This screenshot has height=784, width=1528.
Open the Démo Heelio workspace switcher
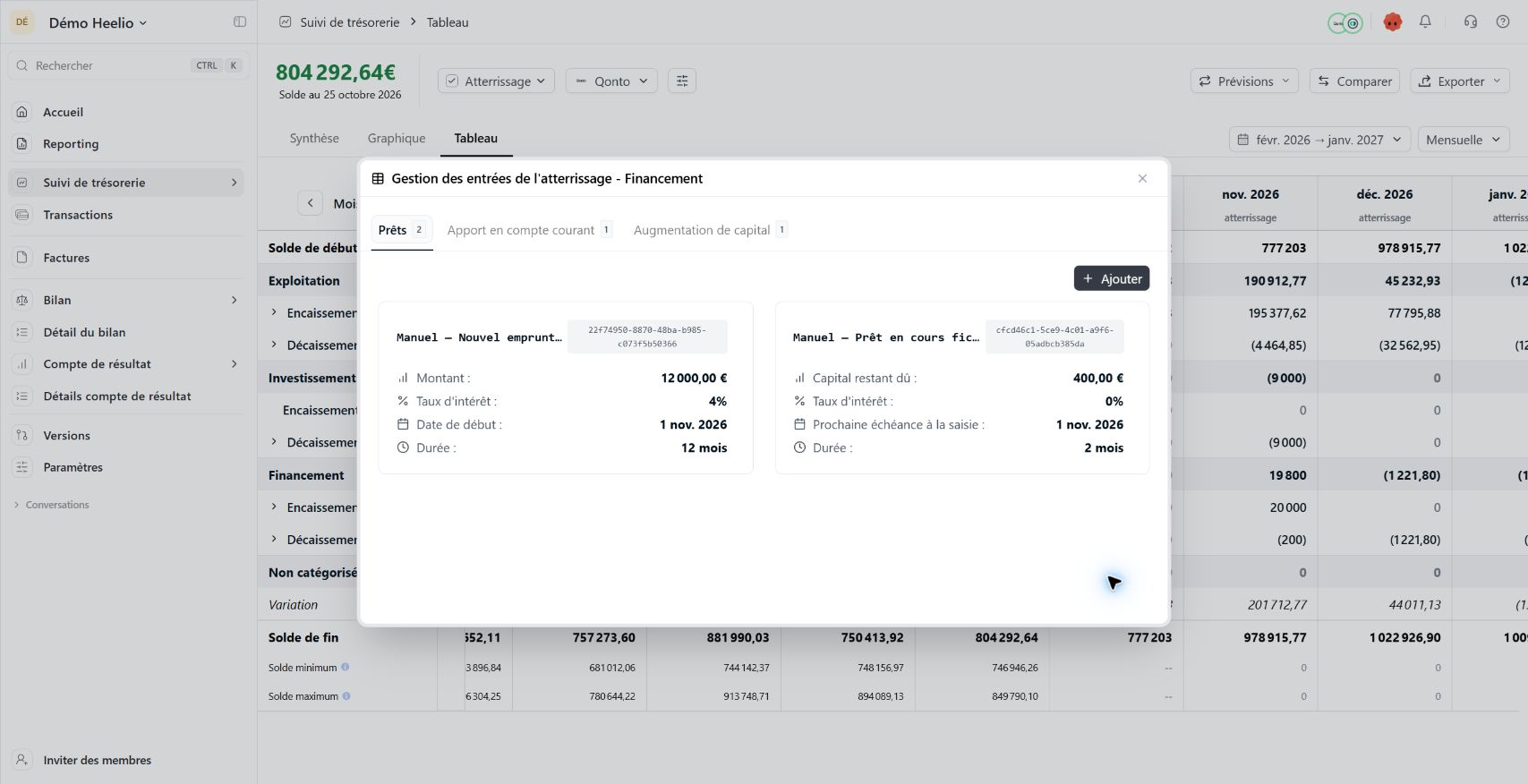tap(98, 23)
